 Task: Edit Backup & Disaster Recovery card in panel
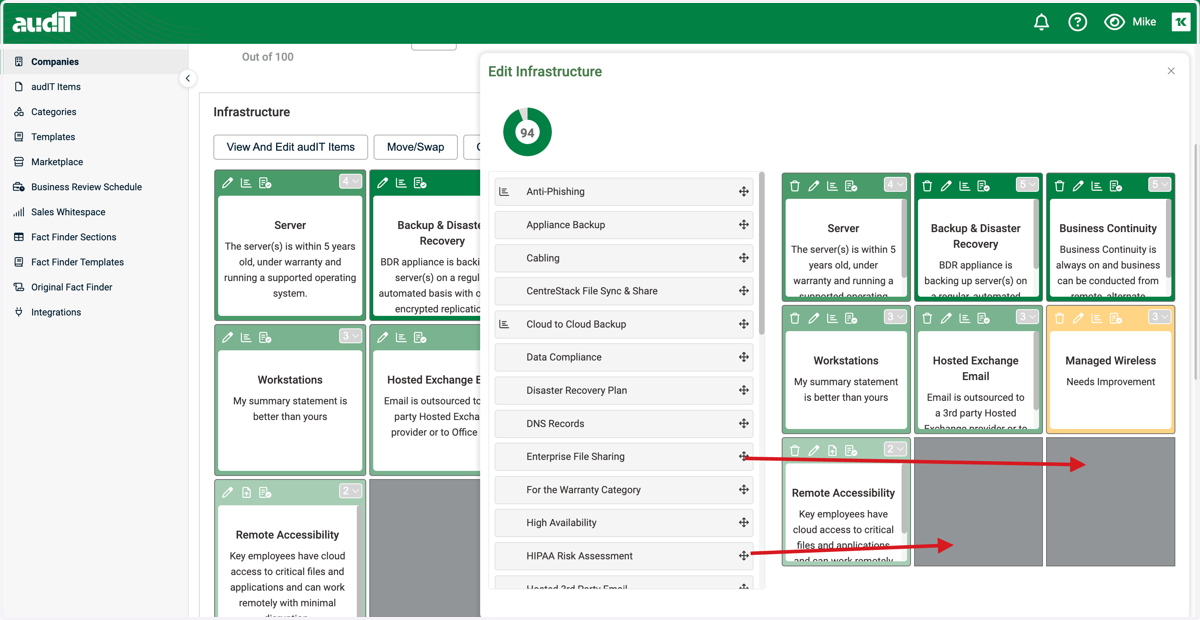[x=946, y=185]
